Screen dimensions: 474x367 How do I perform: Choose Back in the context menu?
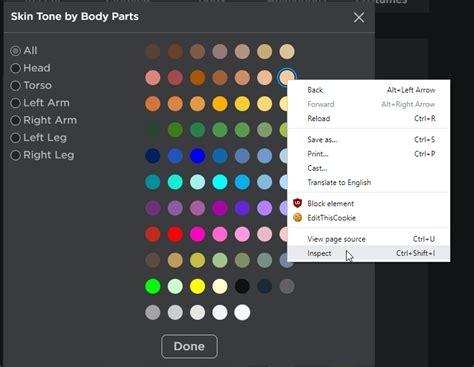369,90
